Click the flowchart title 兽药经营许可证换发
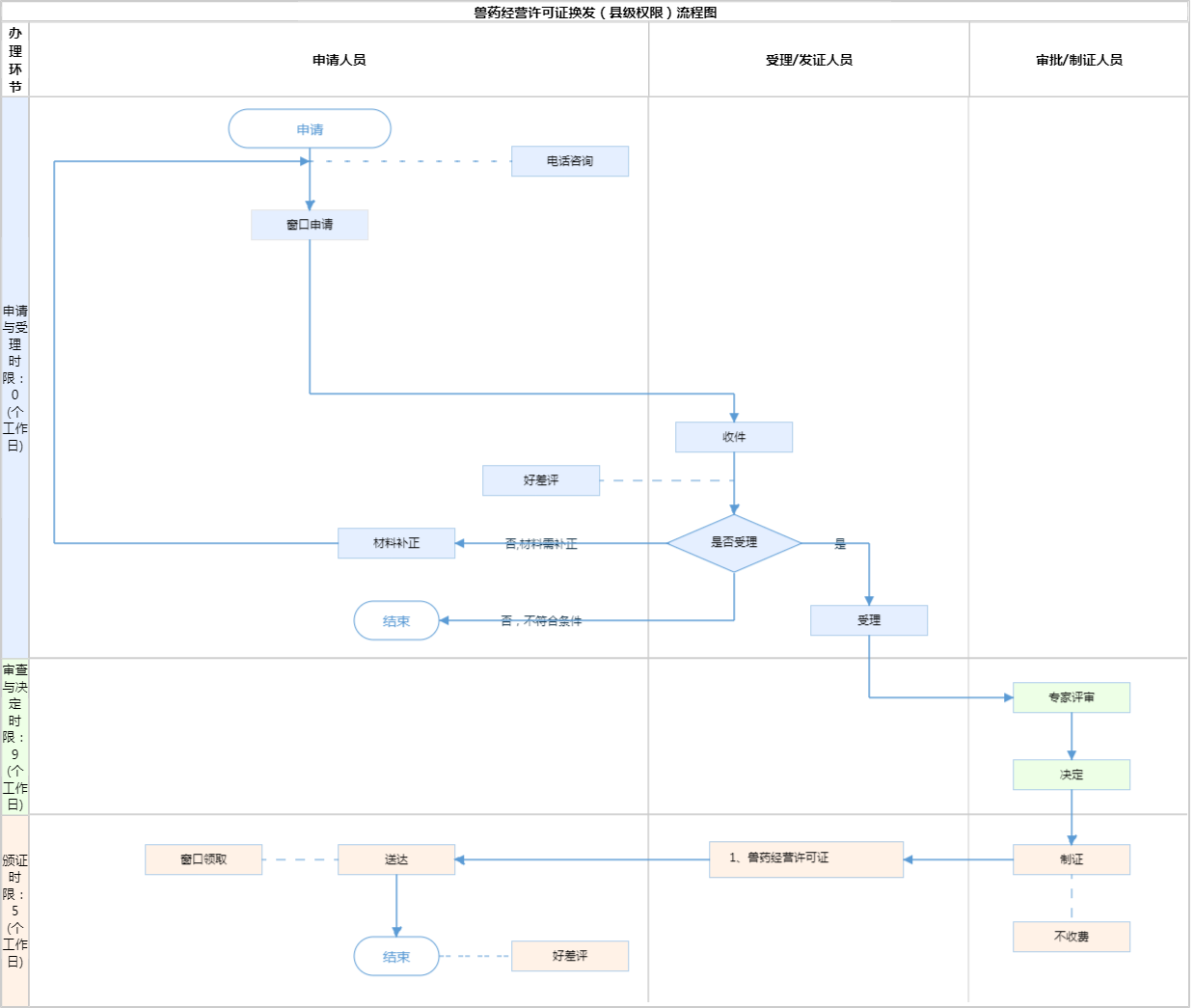 tap(595, 13)
